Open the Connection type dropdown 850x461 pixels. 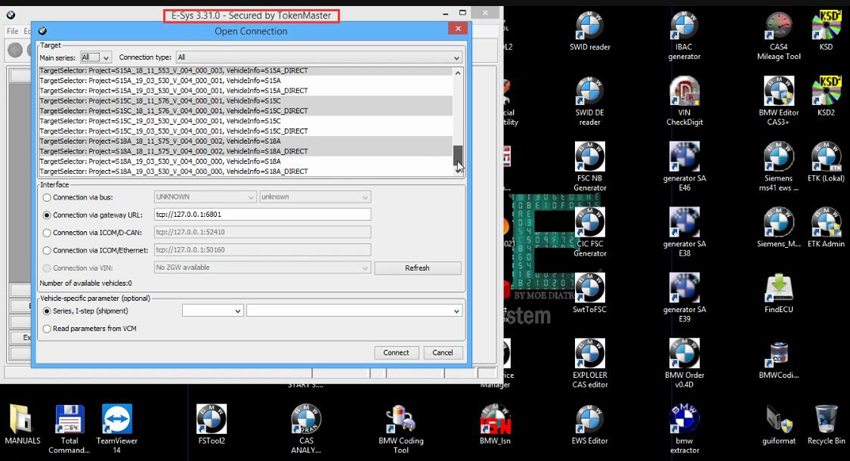[x=319, y=57]
